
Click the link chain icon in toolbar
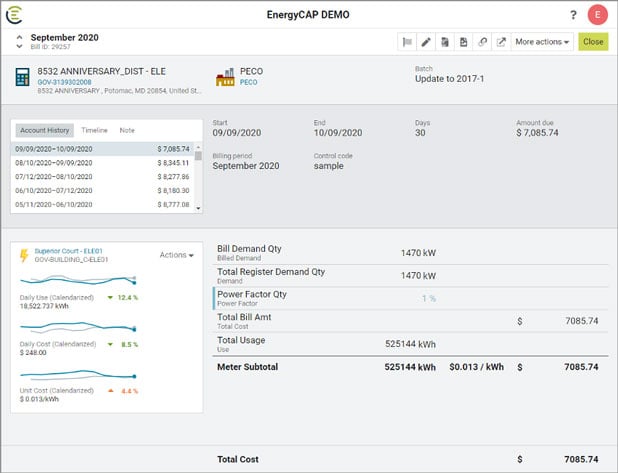pyautogui.click(x=482, y=42)
